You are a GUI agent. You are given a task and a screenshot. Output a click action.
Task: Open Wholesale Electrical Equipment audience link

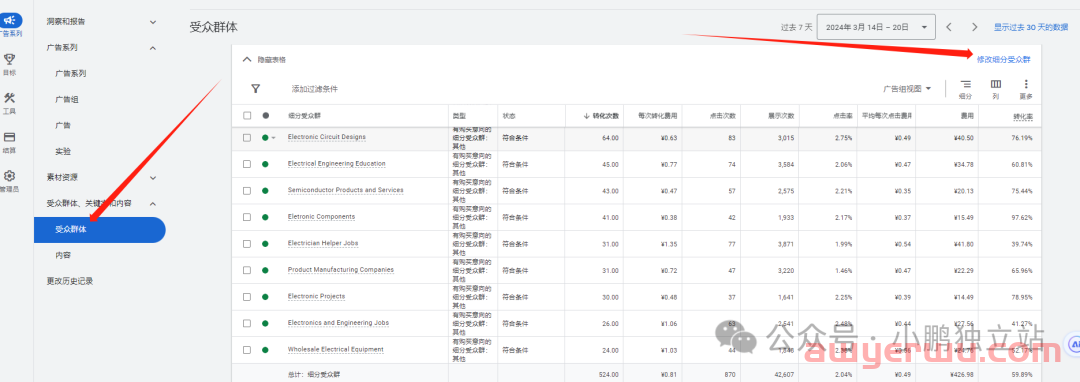tap(335, 350)
